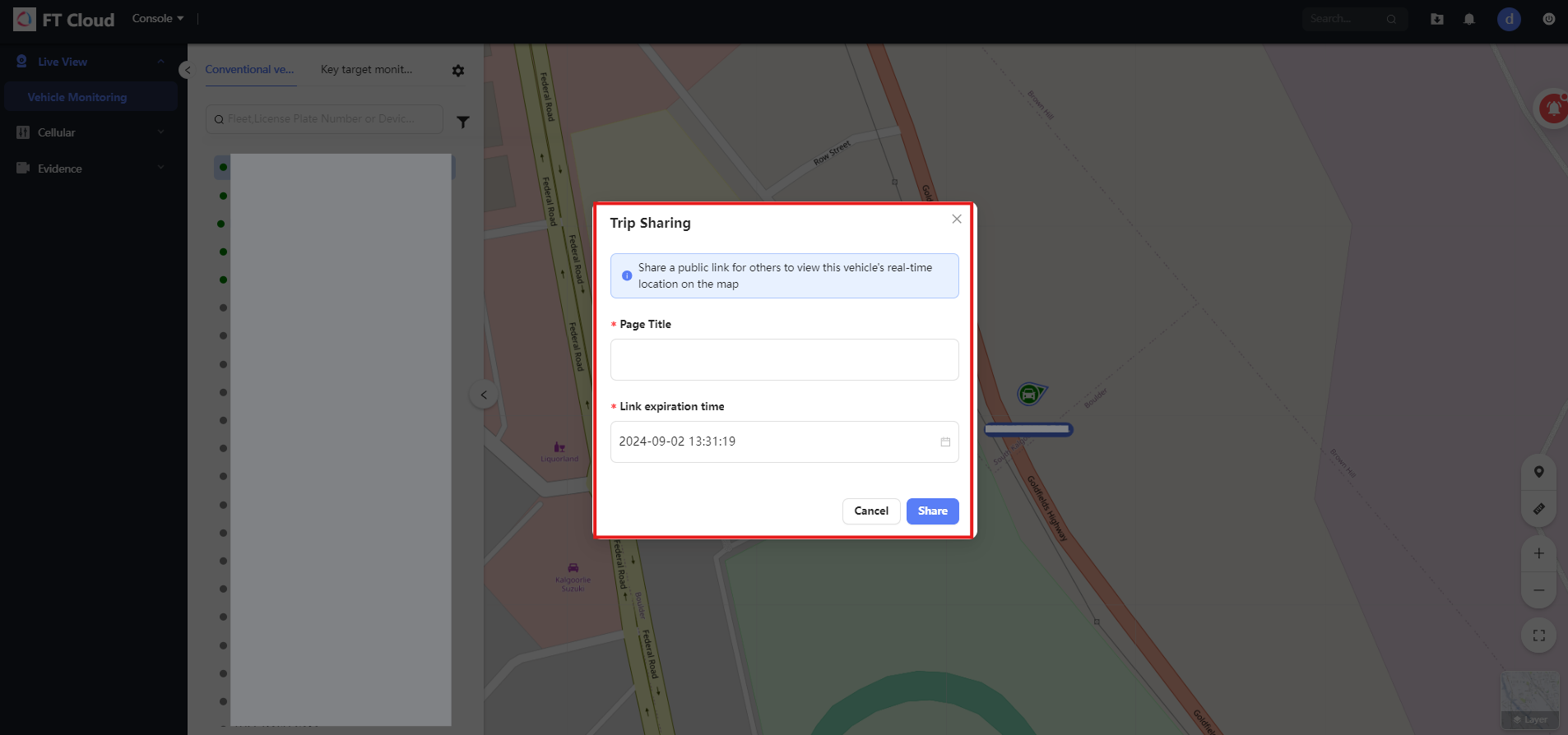
Task: Open the Link expiration time date picker
Action: click(x=784, y=441)
